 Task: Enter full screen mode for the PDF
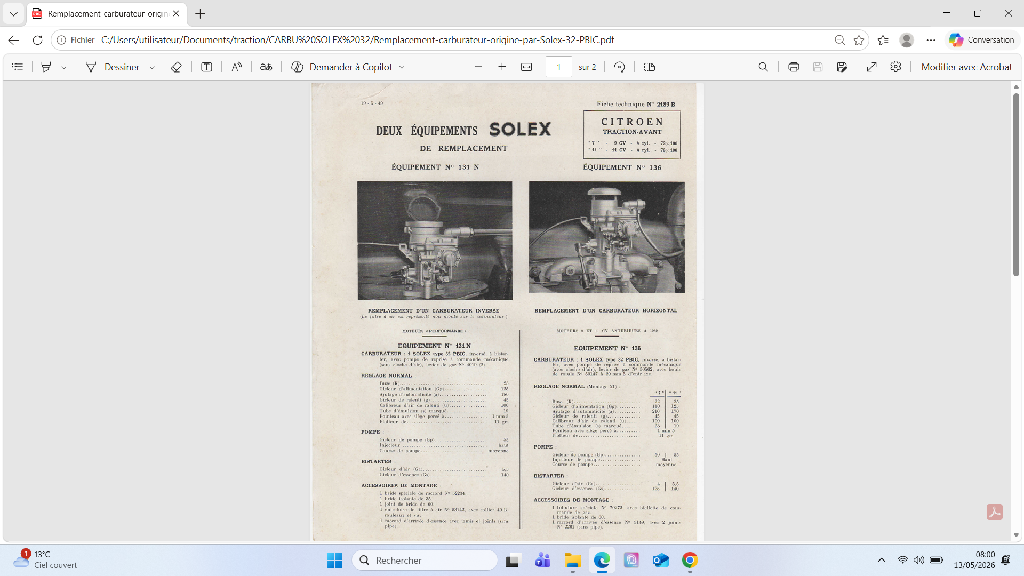(x=871, y=67)
